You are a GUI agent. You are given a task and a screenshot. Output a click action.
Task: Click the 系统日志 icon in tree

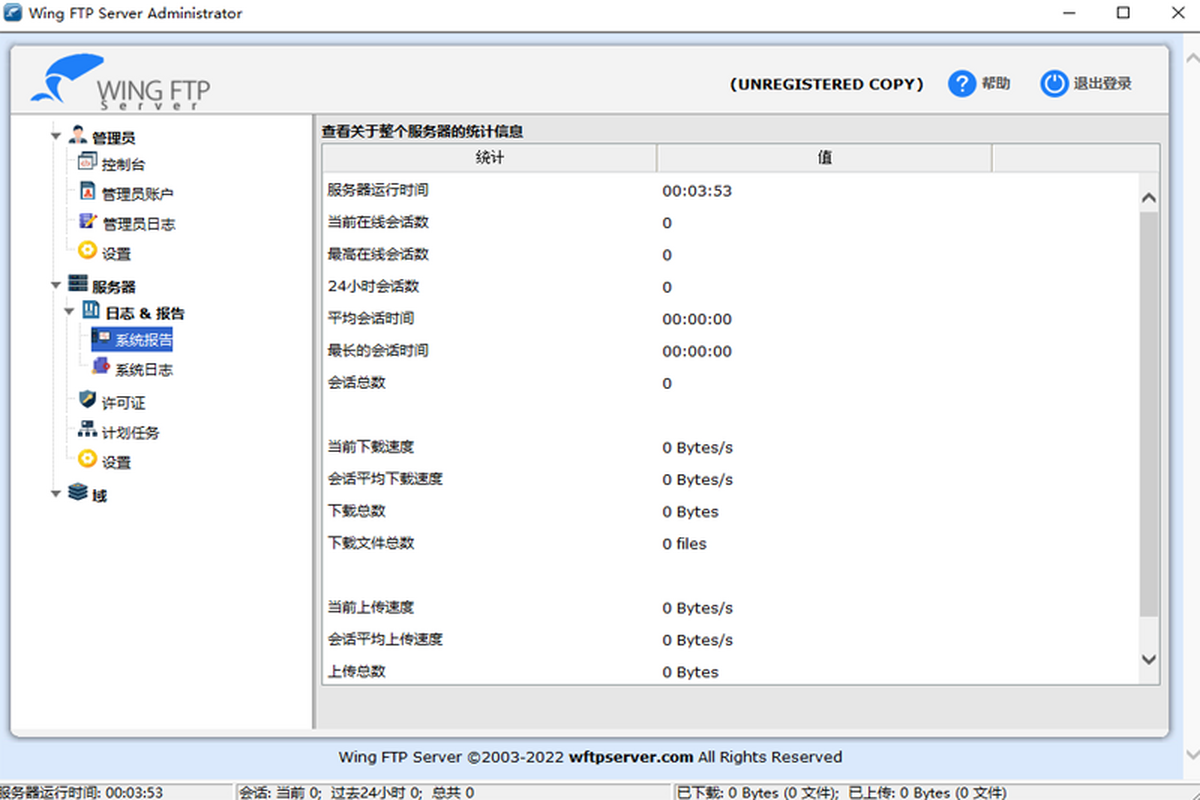pos(100,368)
